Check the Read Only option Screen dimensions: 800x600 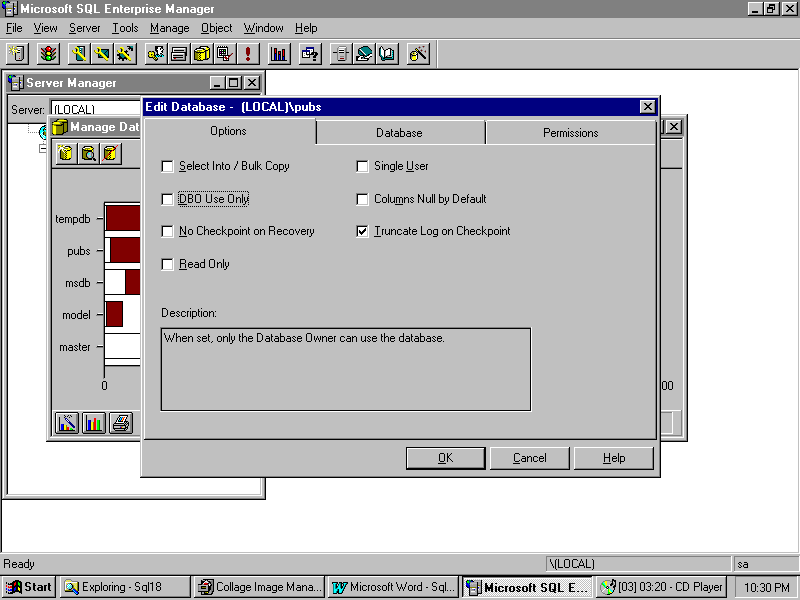click(168, 265)
